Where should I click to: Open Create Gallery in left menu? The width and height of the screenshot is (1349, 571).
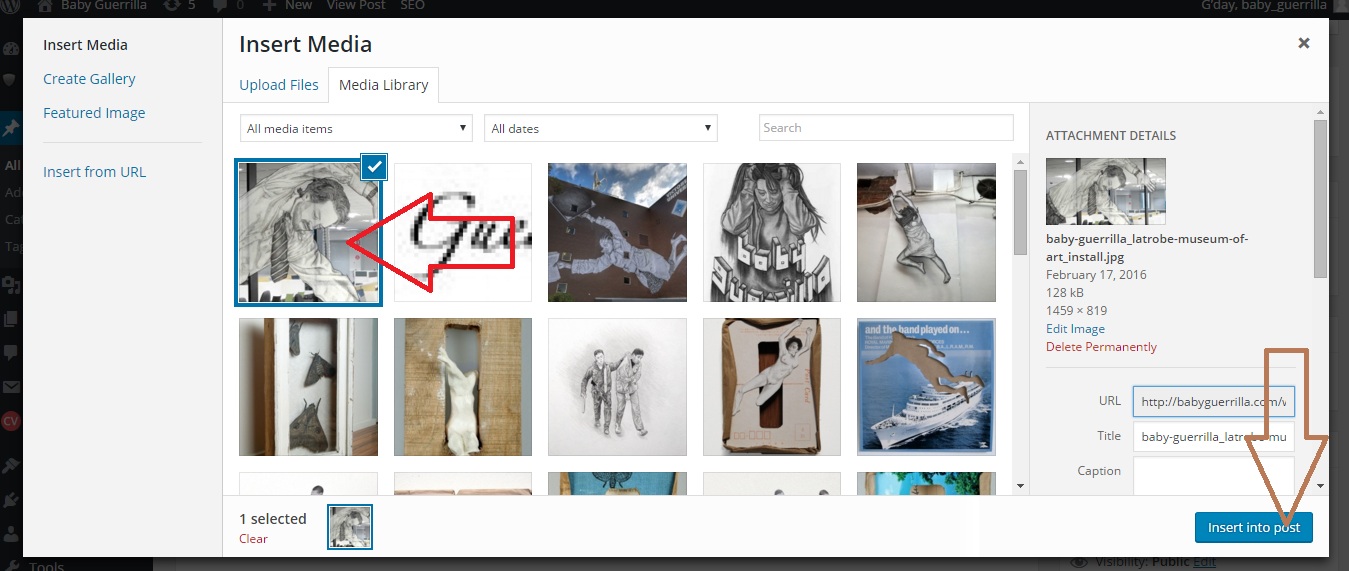89,79
